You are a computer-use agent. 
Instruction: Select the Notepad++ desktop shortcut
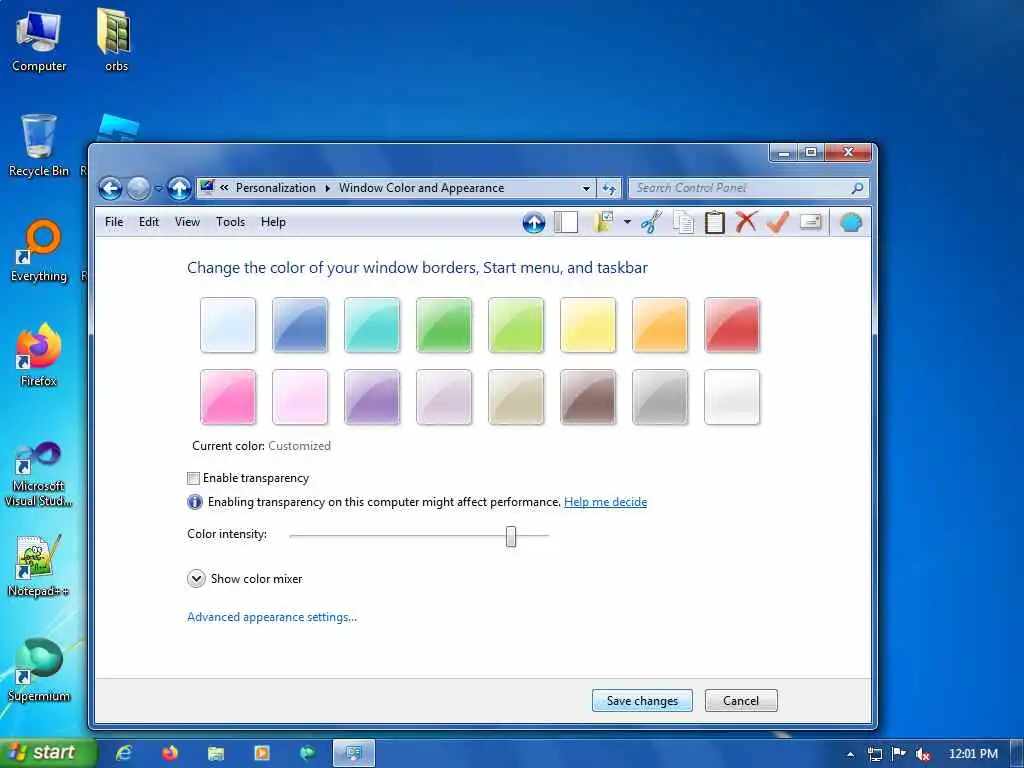pos(39,566)
